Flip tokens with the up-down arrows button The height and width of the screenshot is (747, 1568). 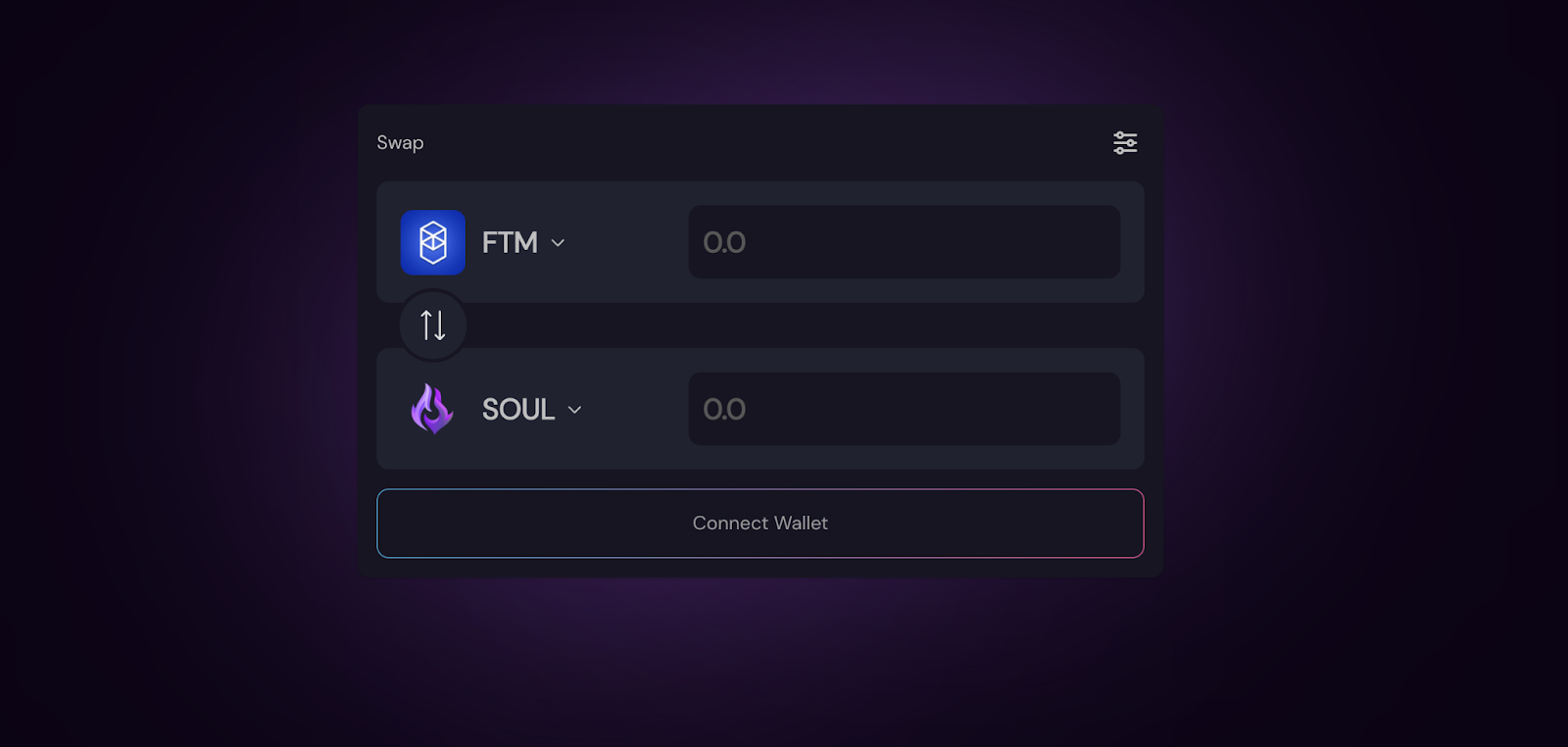point(433,324)
